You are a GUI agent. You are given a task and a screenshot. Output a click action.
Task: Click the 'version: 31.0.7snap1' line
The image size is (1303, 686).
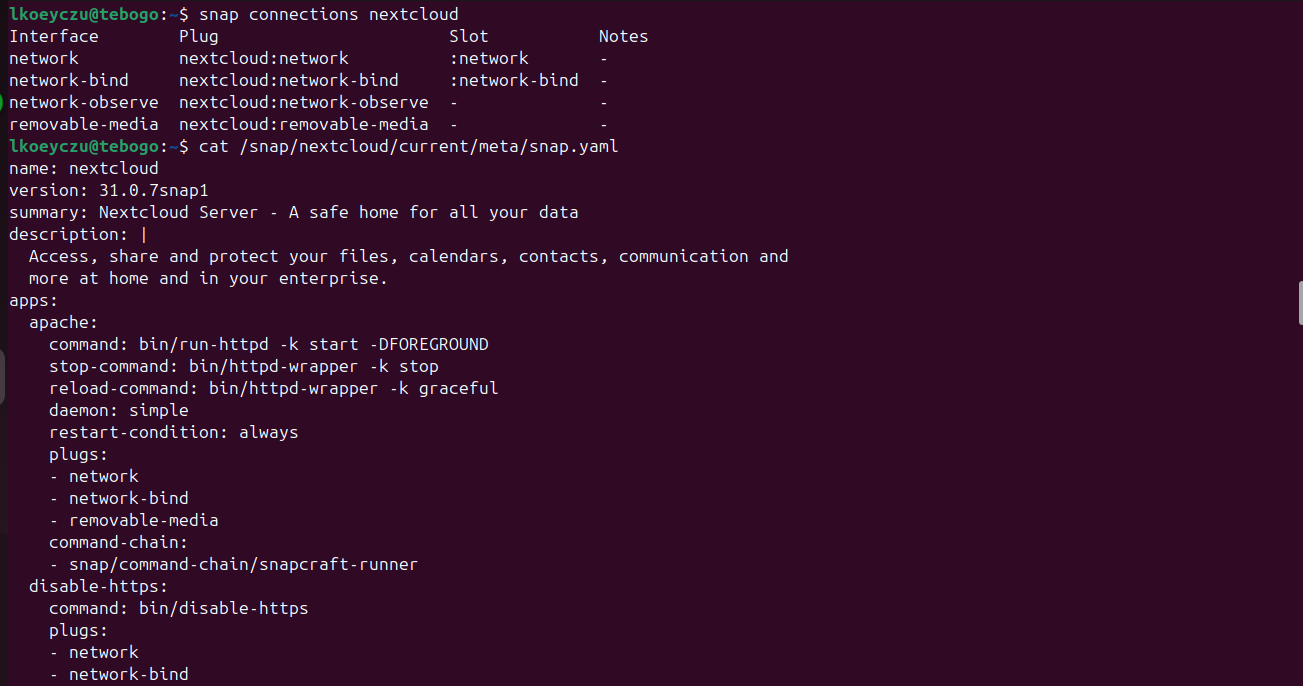109,190
